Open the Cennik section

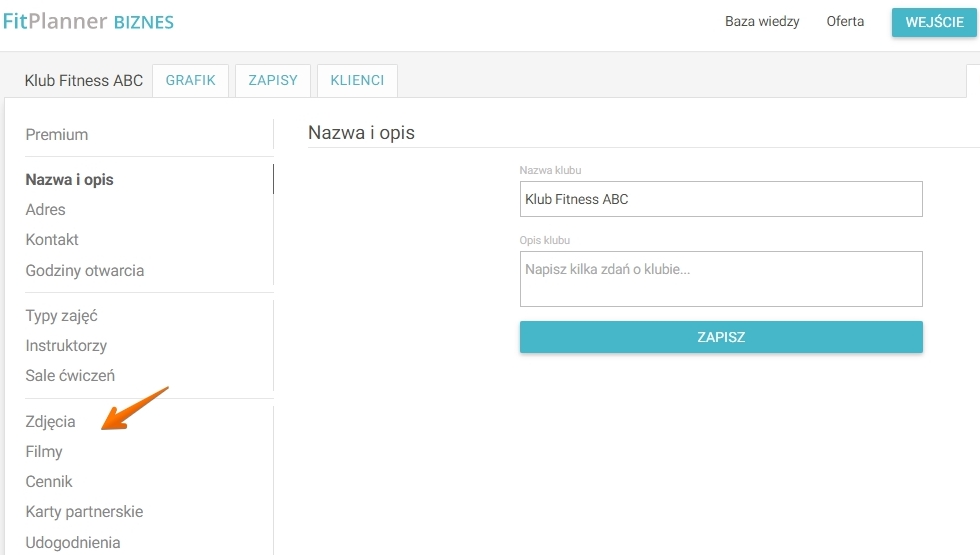click(x=49, y=482)
